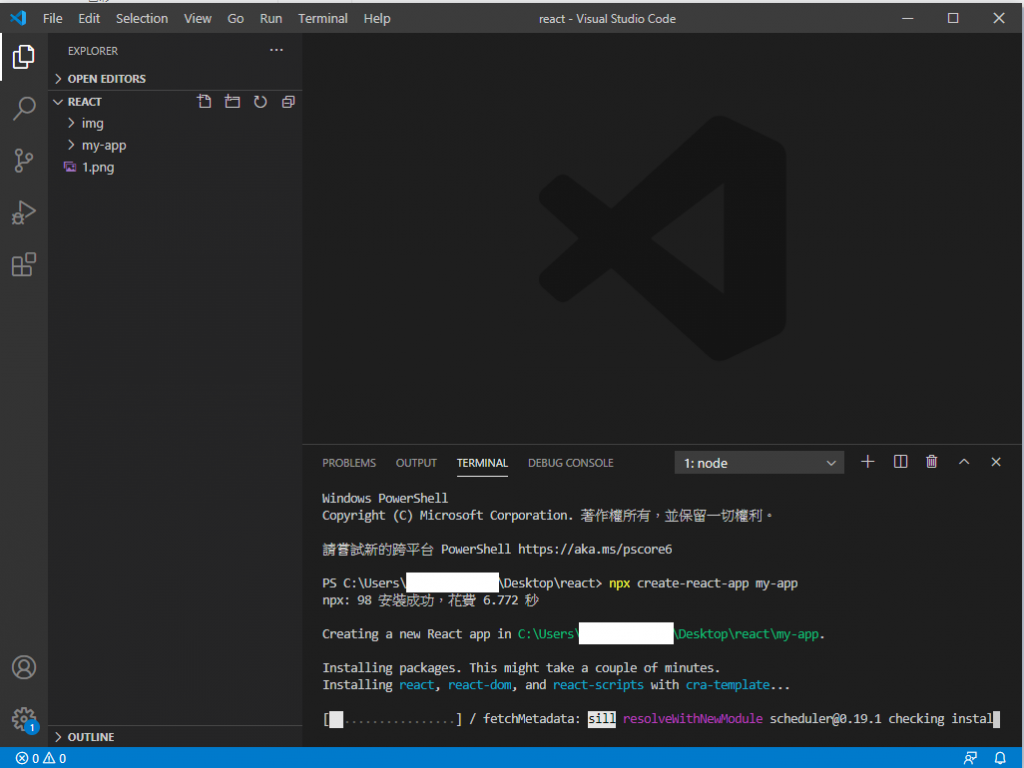This screenshot has height=768, width=1024.
Task: Open the Help menu
Action: (x=377, y=18)
